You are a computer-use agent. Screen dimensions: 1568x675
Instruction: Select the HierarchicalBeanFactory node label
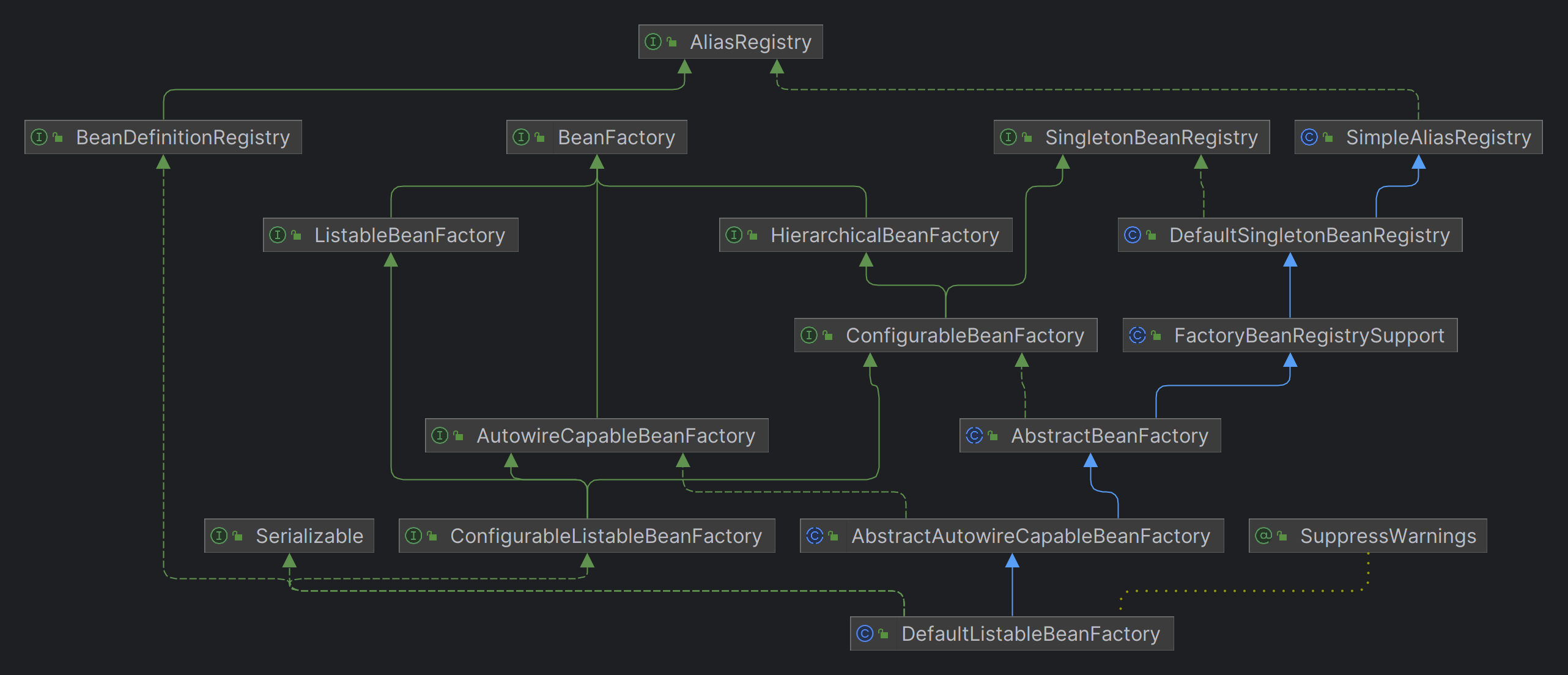pyautogui.click(x=885, y=235)
